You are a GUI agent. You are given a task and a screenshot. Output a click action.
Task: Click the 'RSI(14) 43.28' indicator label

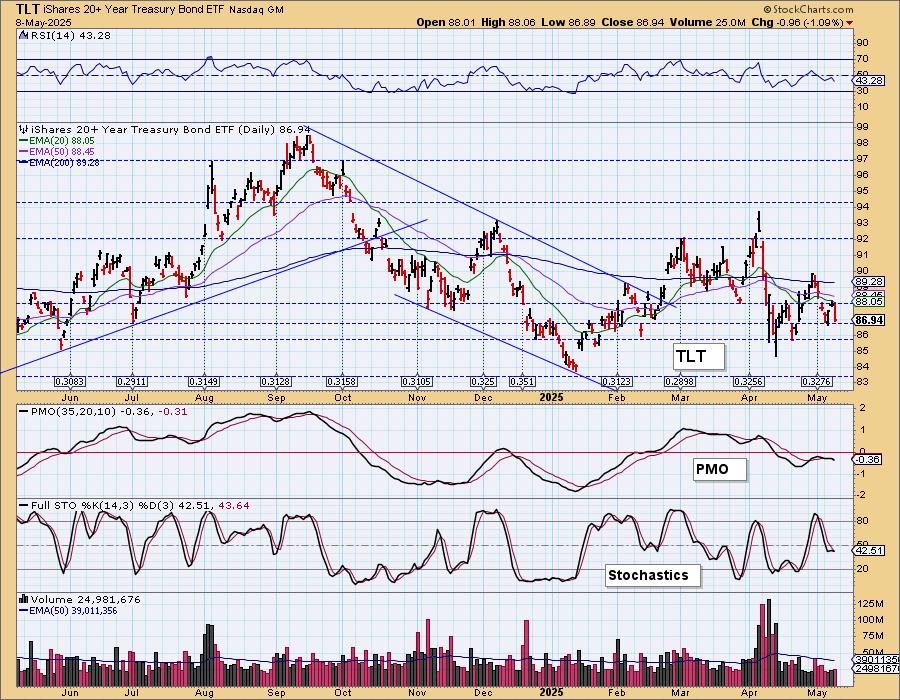(x=70, y=36)
